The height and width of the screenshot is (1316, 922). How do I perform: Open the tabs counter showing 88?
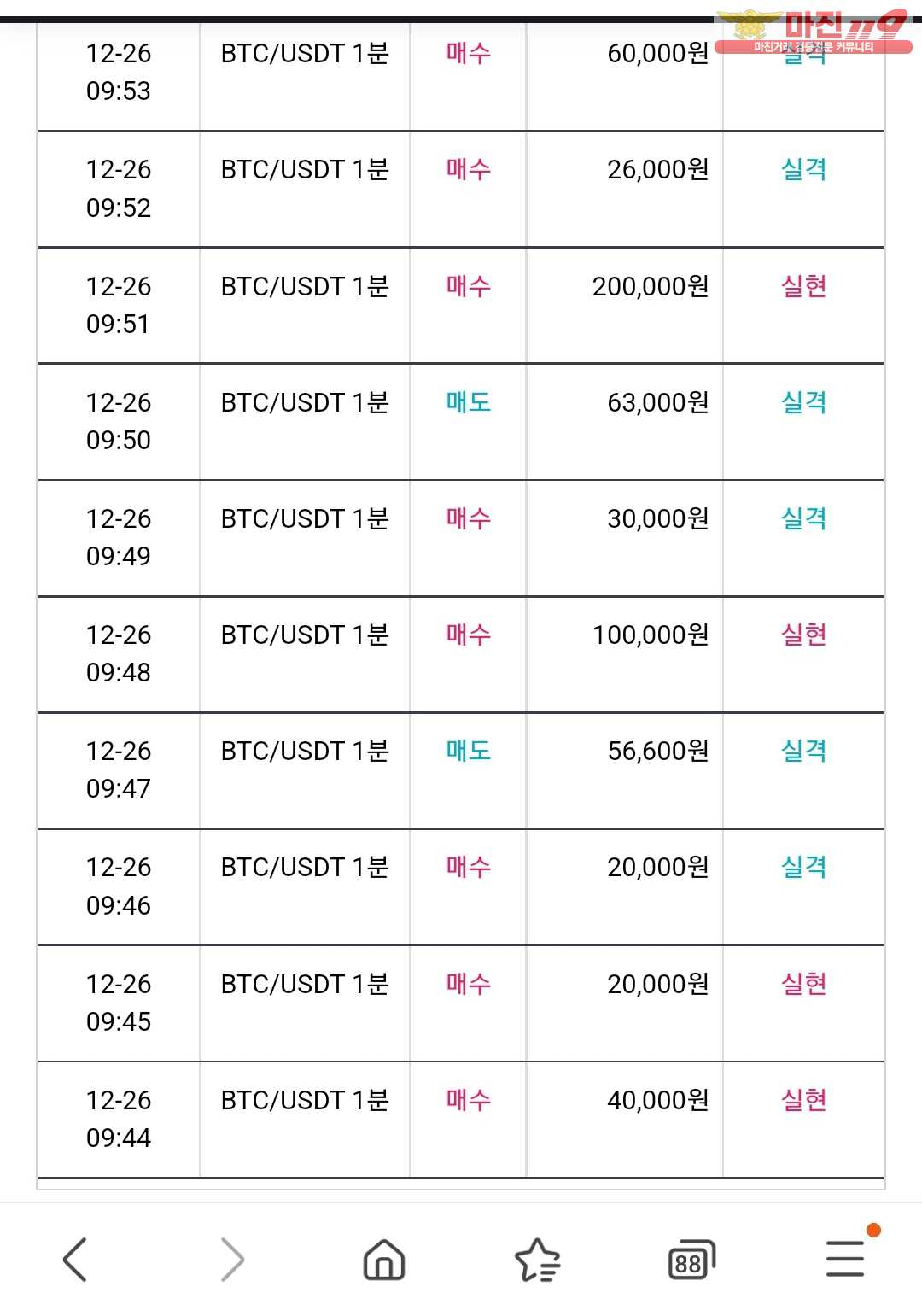[691, 1260]
